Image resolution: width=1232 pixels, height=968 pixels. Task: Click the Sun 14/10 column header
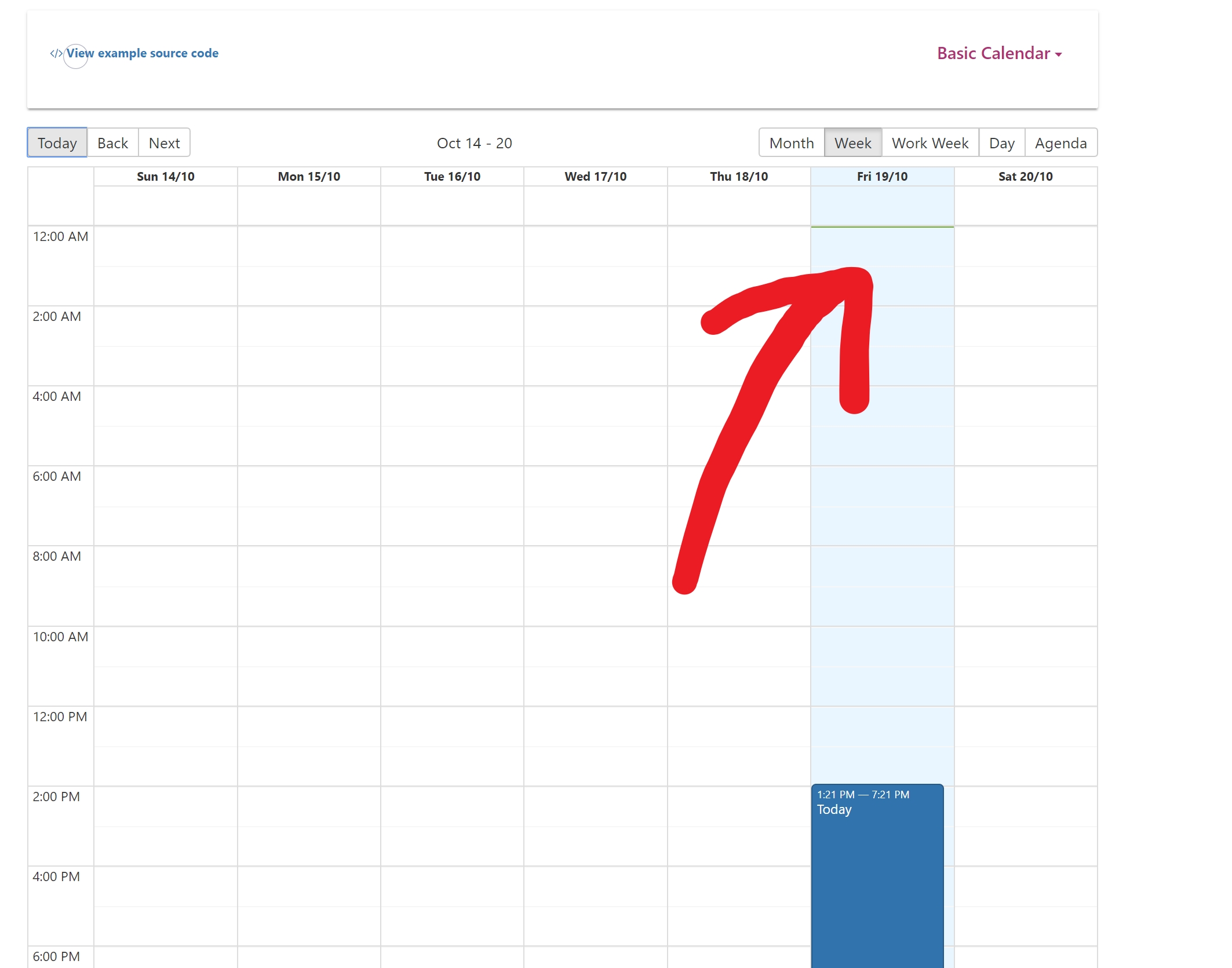166,176
